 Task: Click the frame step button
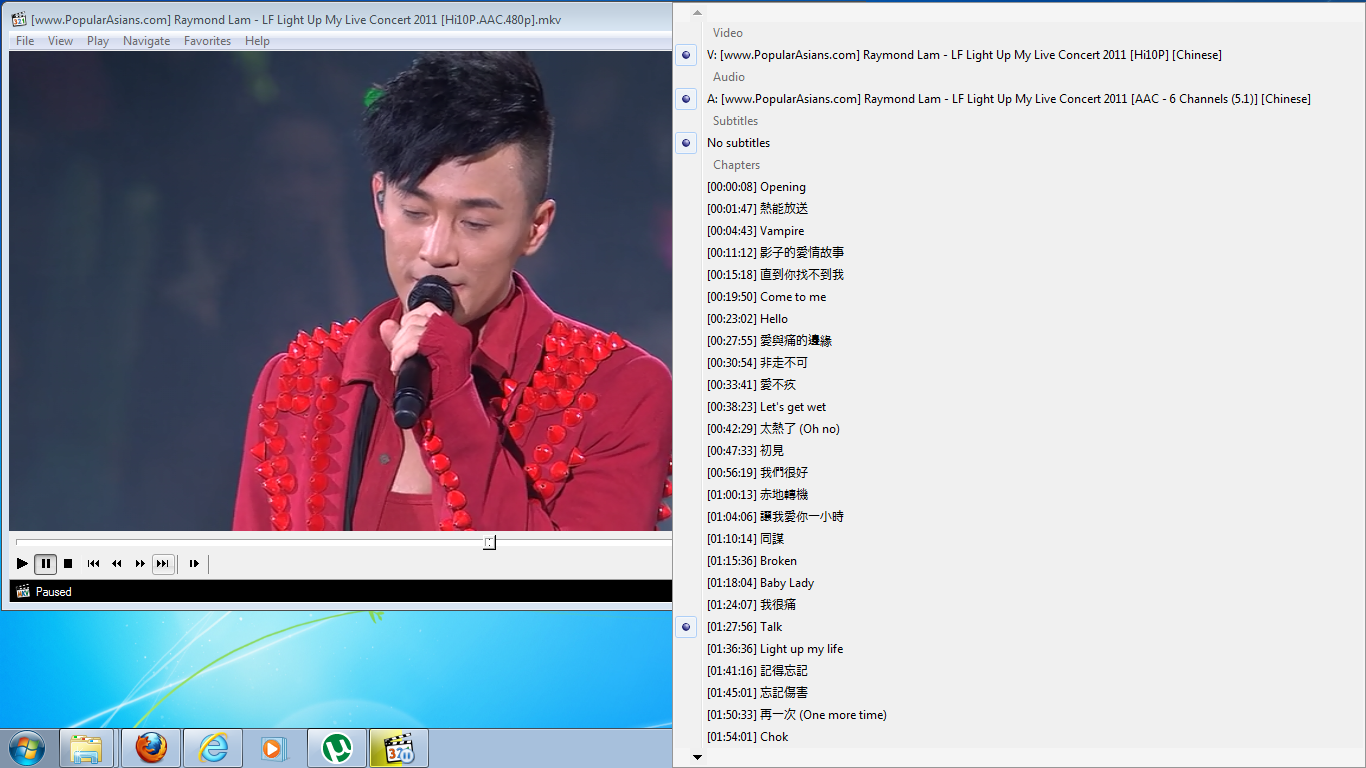click(x=194, y=564)
